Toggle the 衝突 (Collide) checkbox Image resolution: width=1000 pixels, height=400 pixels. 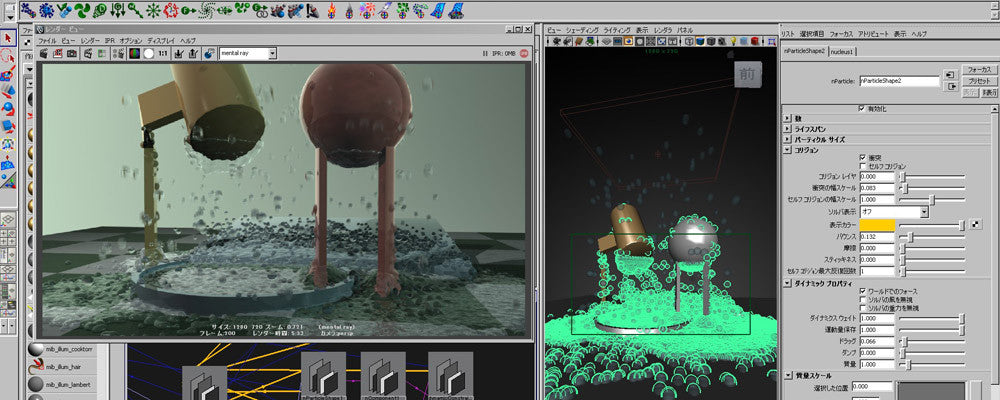point(862,158)
